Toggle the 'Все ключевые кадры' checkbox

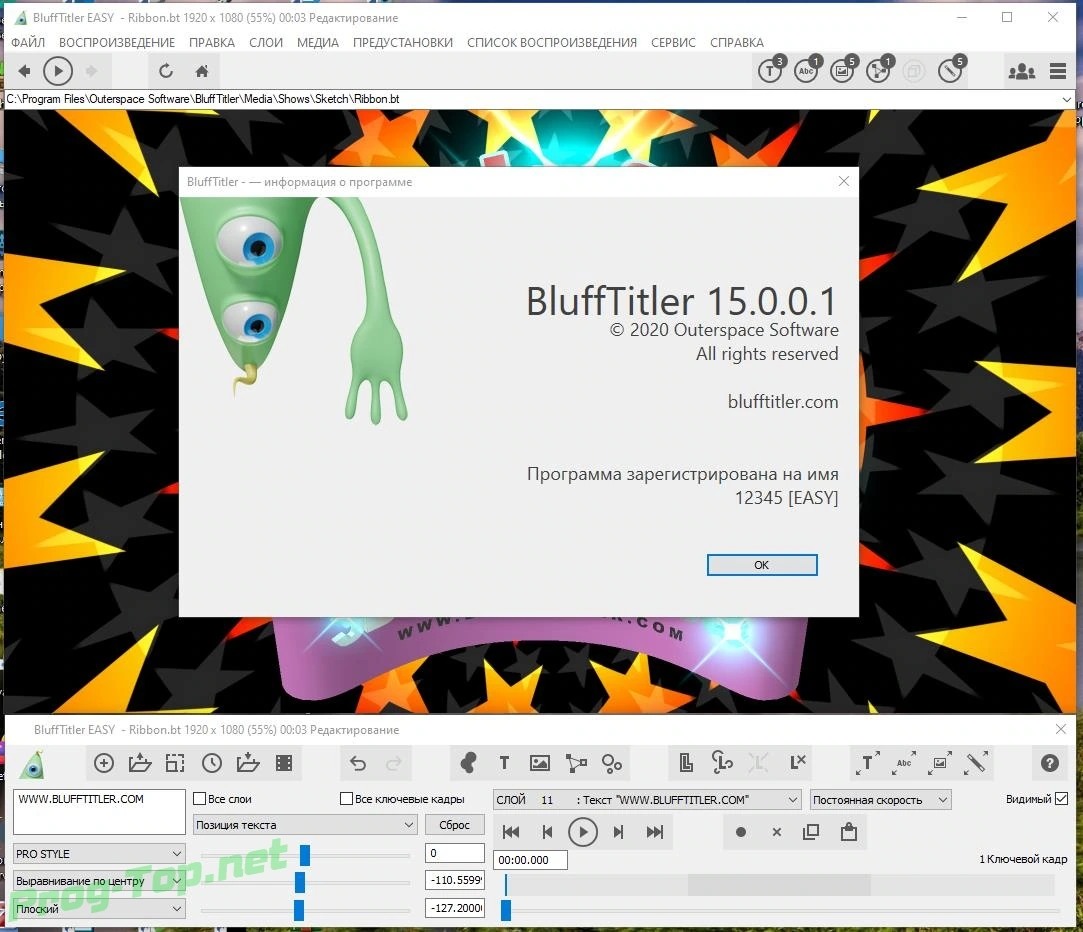tap(347, 799)
